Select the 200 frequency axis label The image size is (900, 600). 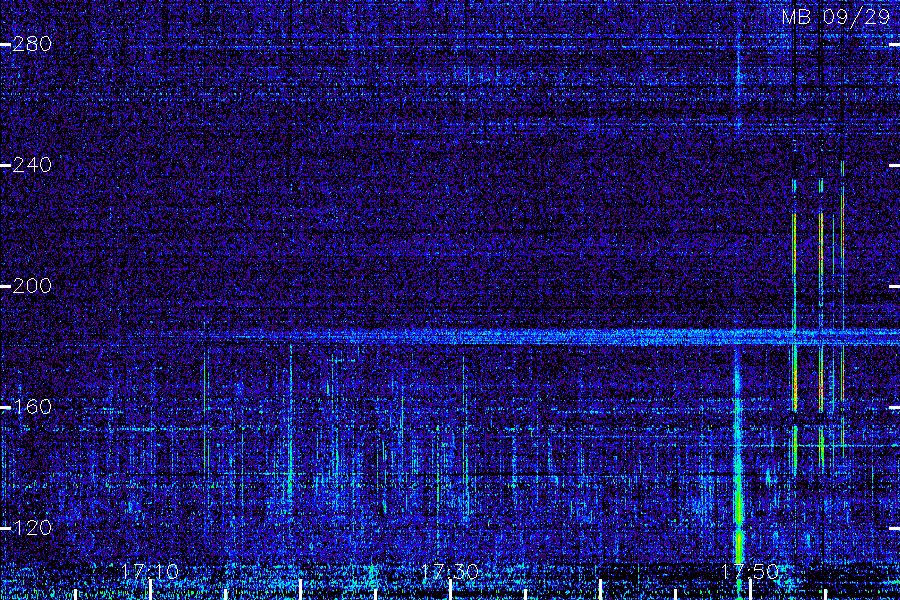click(32, 286)
